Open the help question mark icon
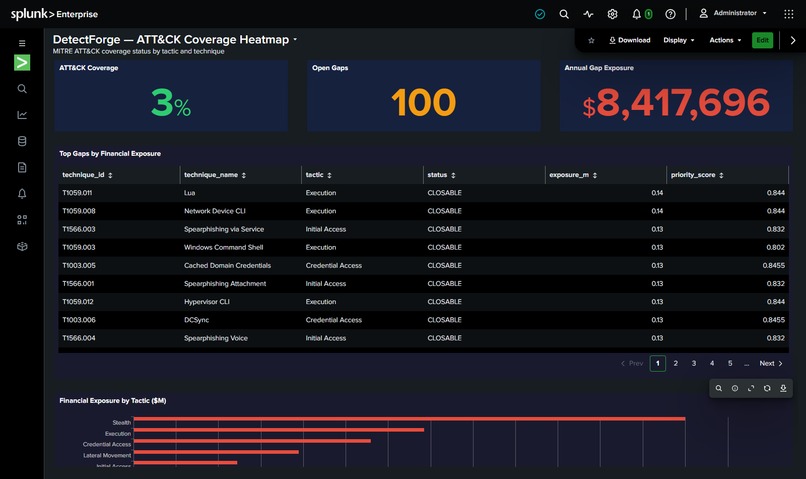 pyautogui.click(x=670, y=14)
